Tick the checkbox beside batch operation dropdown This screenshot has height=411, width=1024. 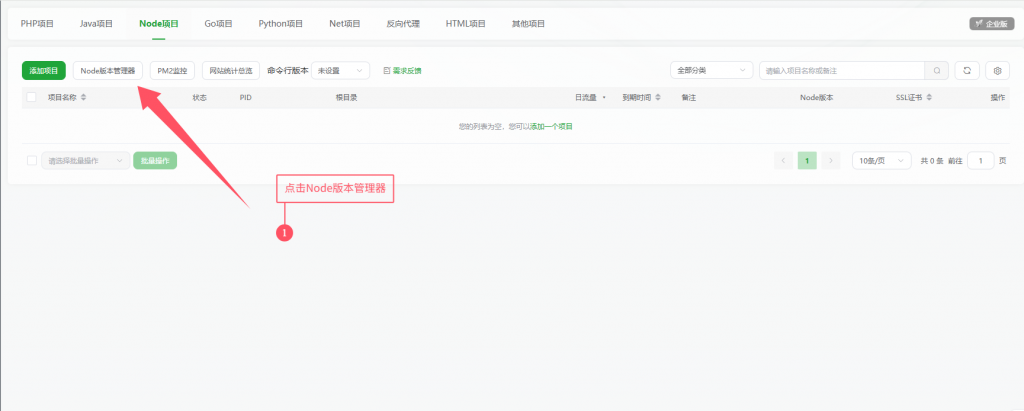(32, 160)
